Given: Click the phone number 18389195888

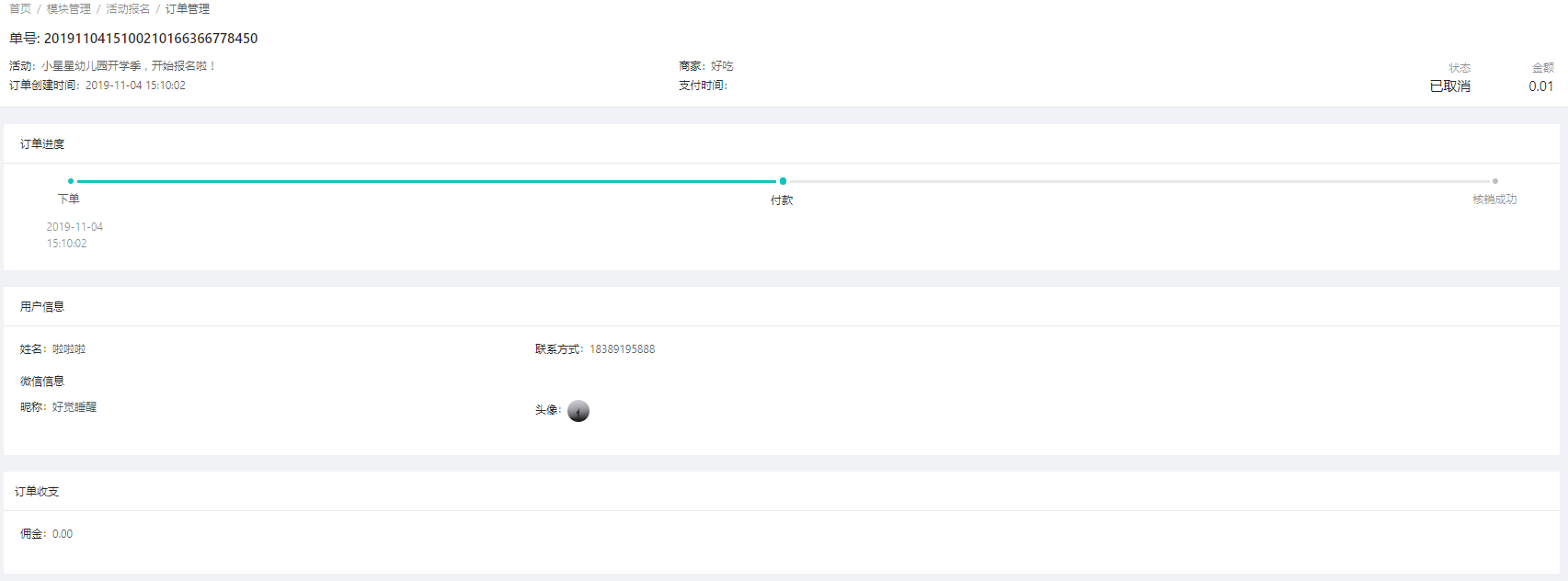Looking at the screenshot, I should coord(623,349).
